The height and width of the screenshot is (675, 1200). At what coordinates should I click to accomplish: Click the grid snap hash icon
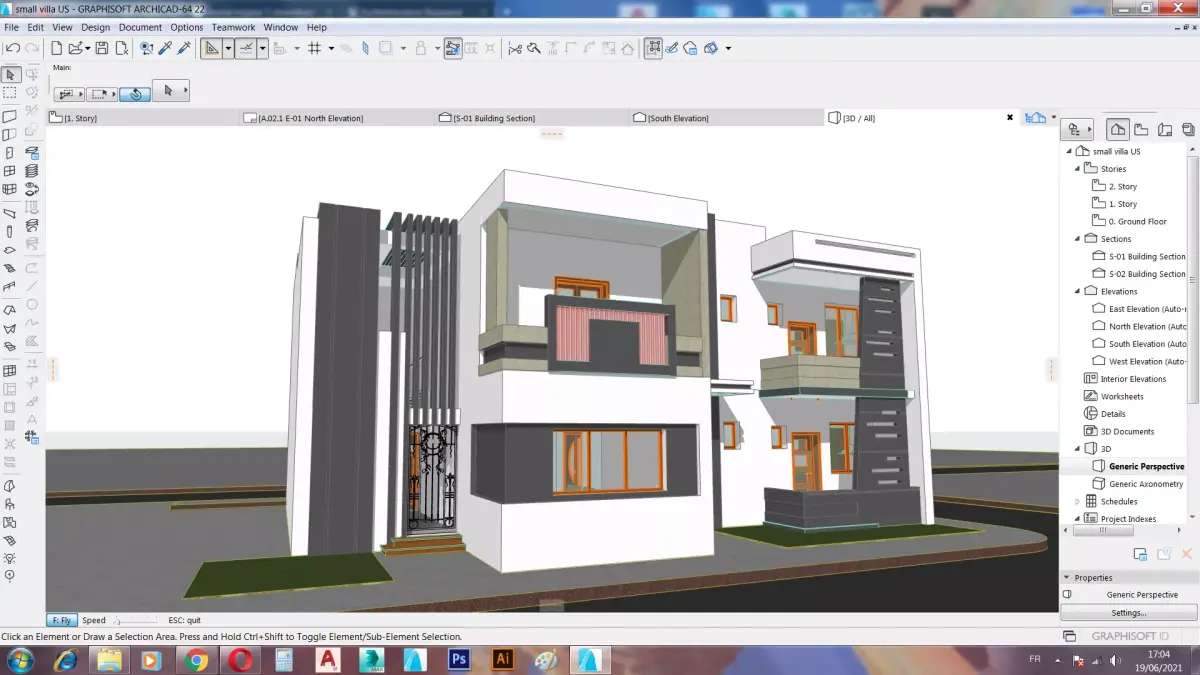[x=314, y=48]
